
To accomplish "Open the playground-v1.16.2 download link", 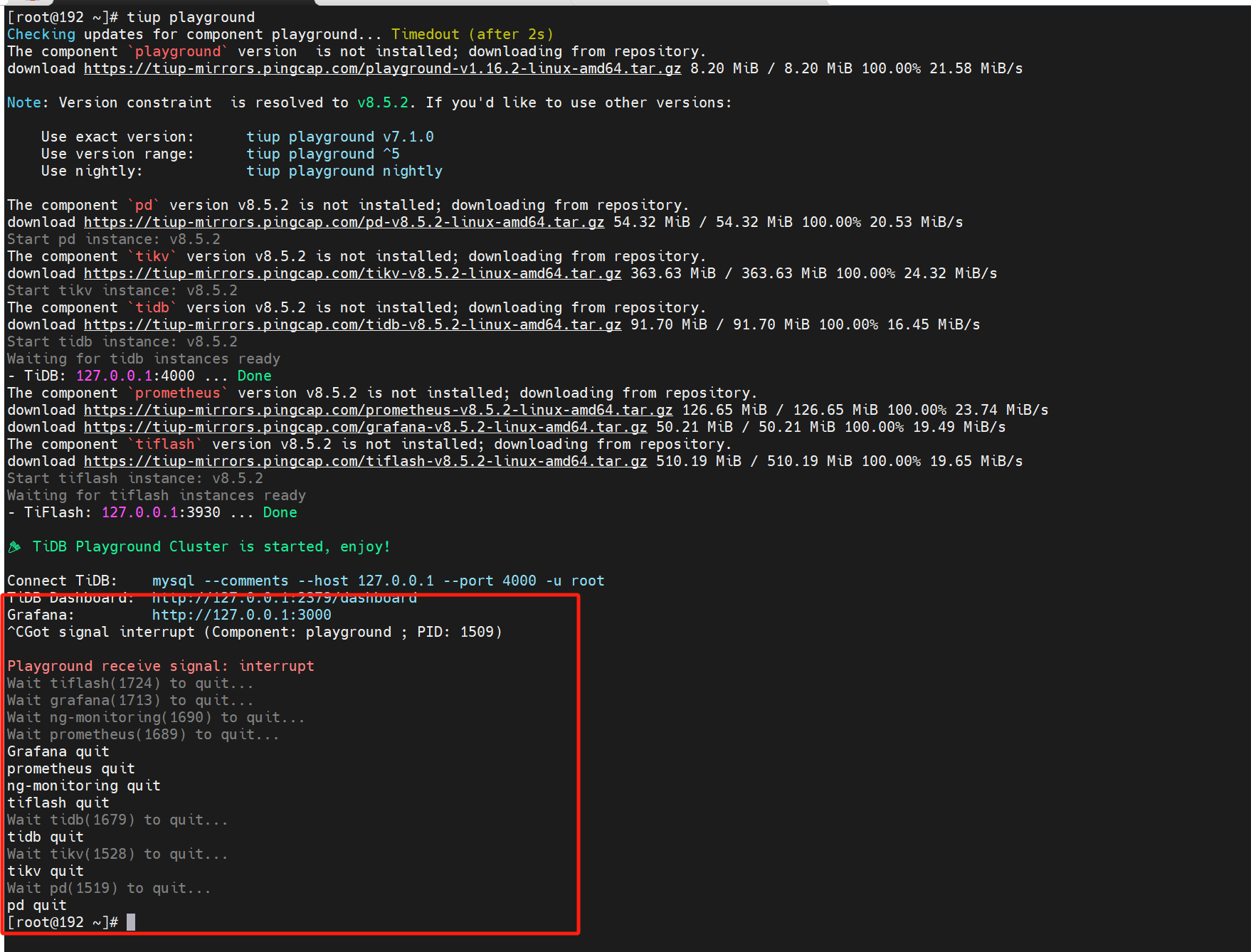I will (x=383, y=68).
